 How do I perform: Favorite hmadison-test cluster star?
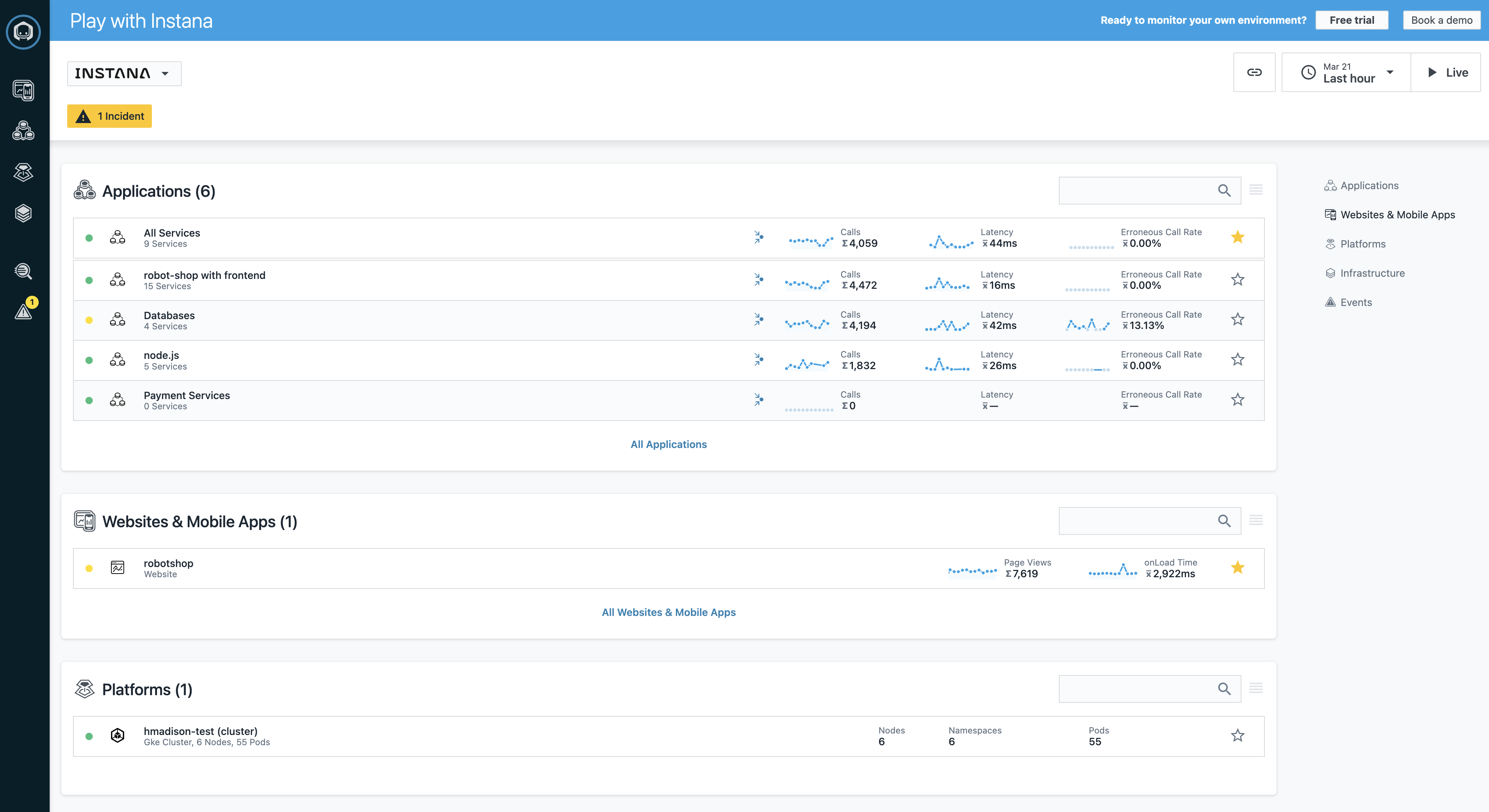1237,736
